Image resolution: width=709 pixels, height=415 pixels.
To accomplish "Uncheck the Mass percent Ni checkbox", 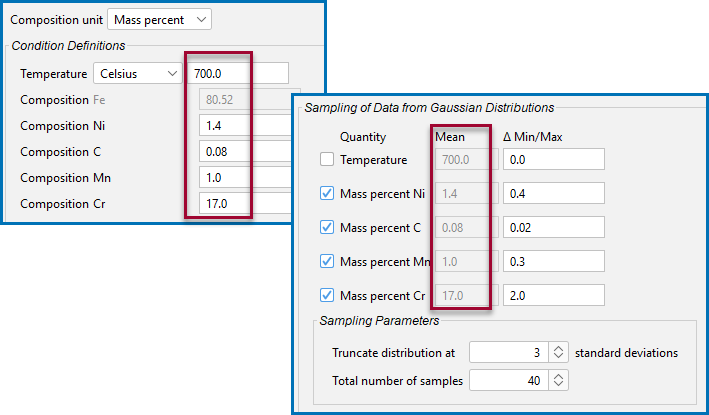I will tap(327, 193).
